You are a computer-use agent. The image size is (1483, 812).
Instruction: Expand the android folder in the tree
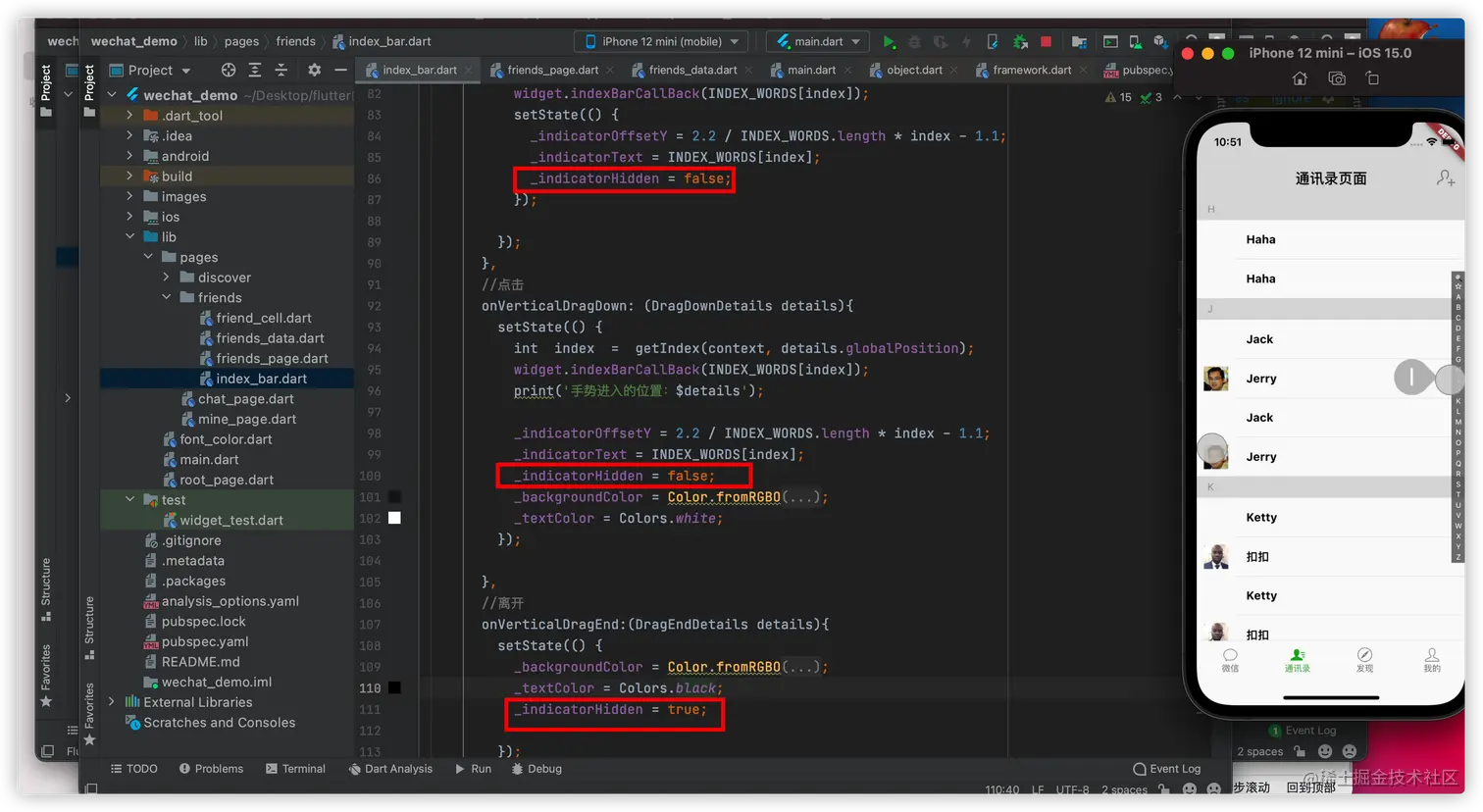coord(129,156)
